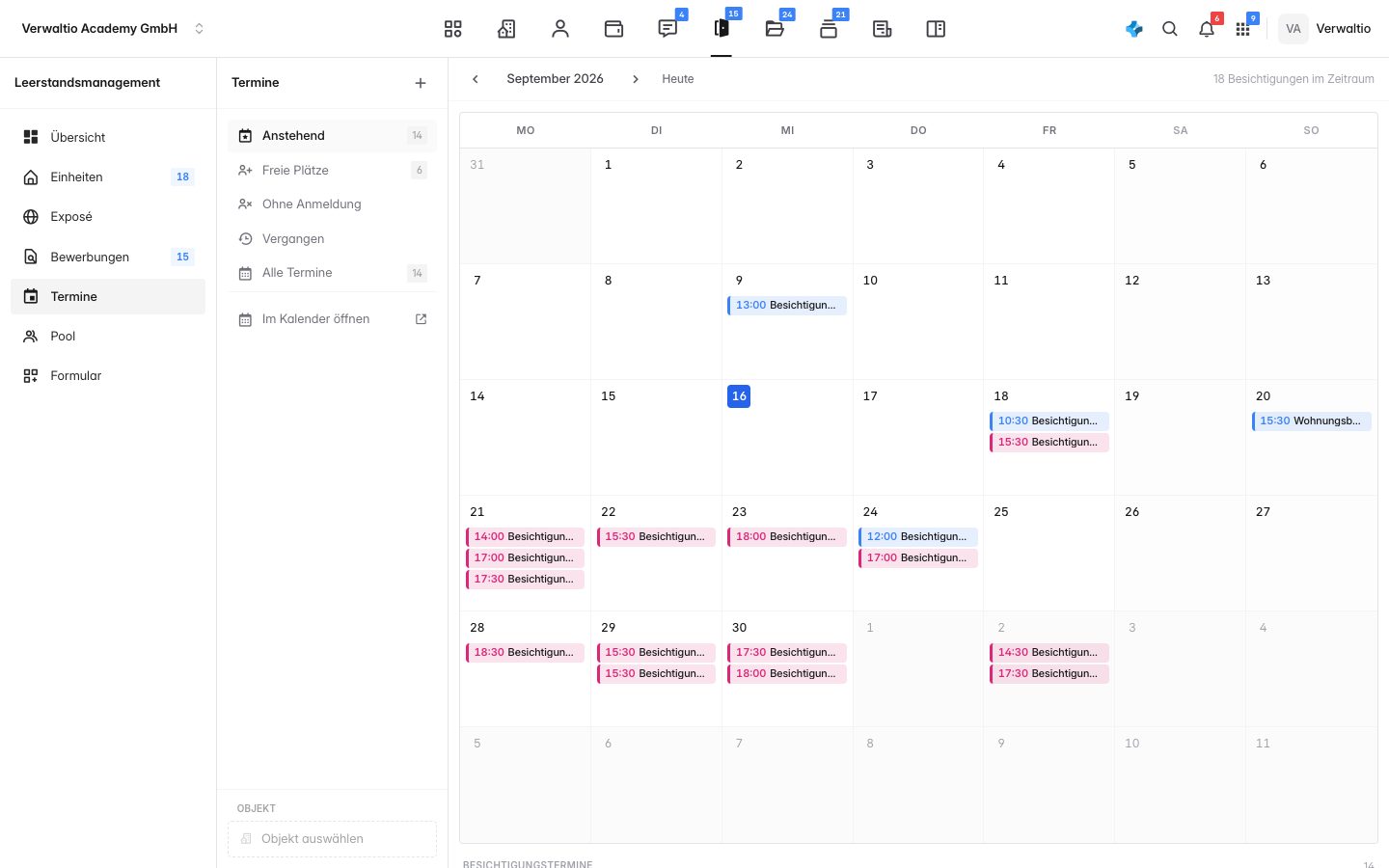The height and width of the screenshot is (868, 1389).
Task: Open the 18:00 Besichtigung on September 23
Action: 787,537
